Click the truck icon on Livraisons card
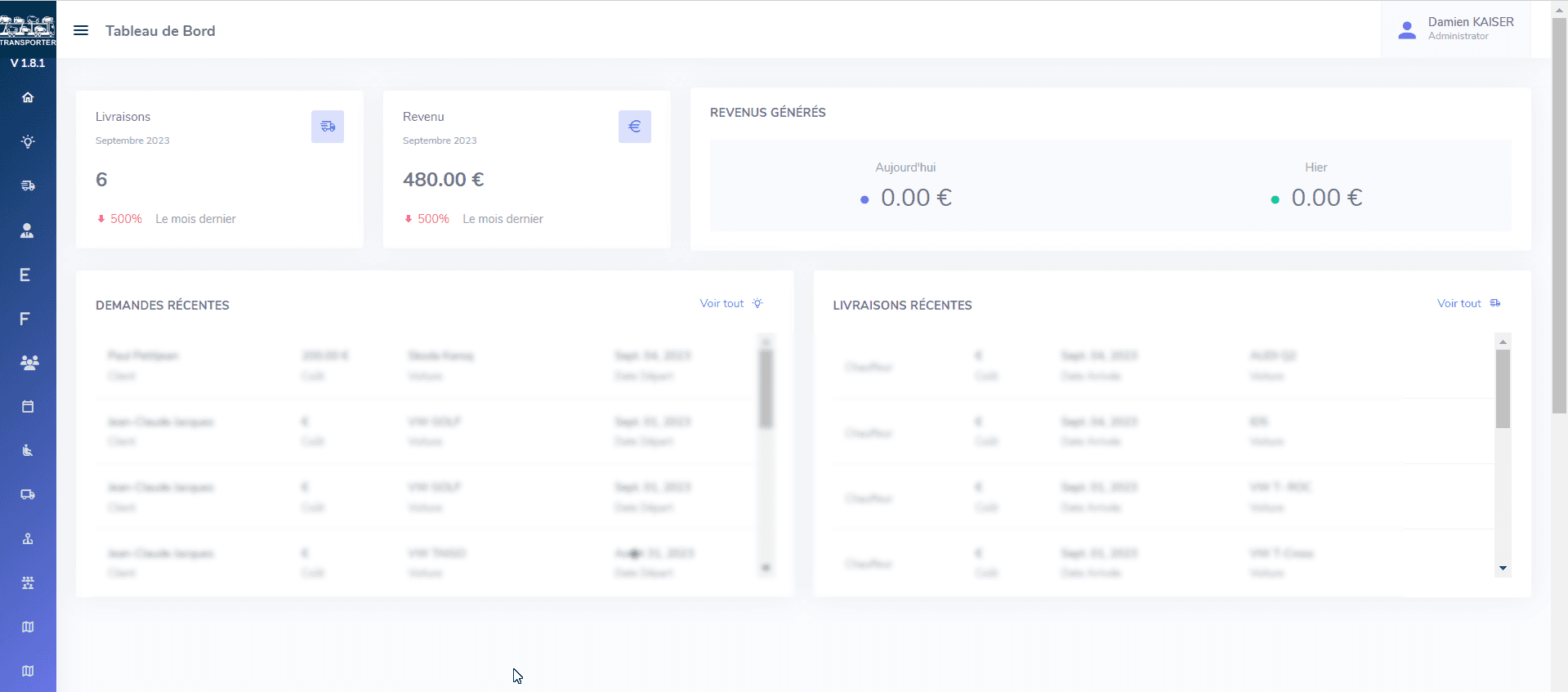The height and width of the screenshot is (692, 1568). pos(328,127)
